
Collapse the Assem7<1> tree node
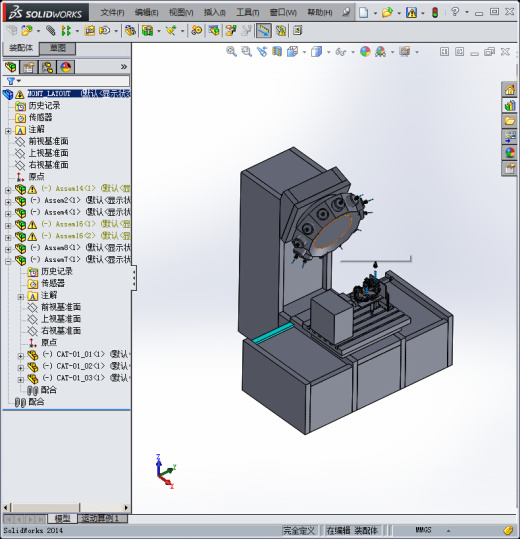[x=8, y=261]
